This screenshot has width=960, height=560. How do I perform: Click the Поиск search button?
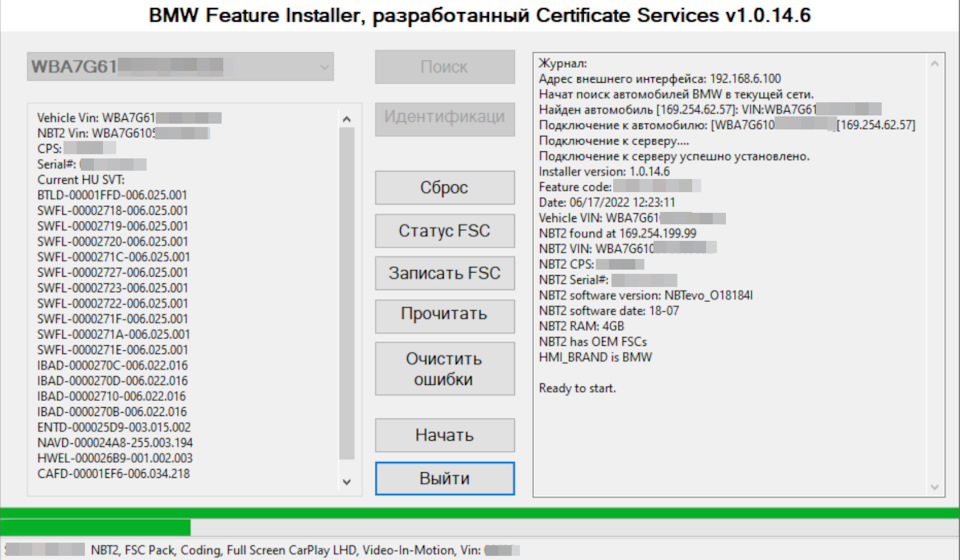coord(444,67)
